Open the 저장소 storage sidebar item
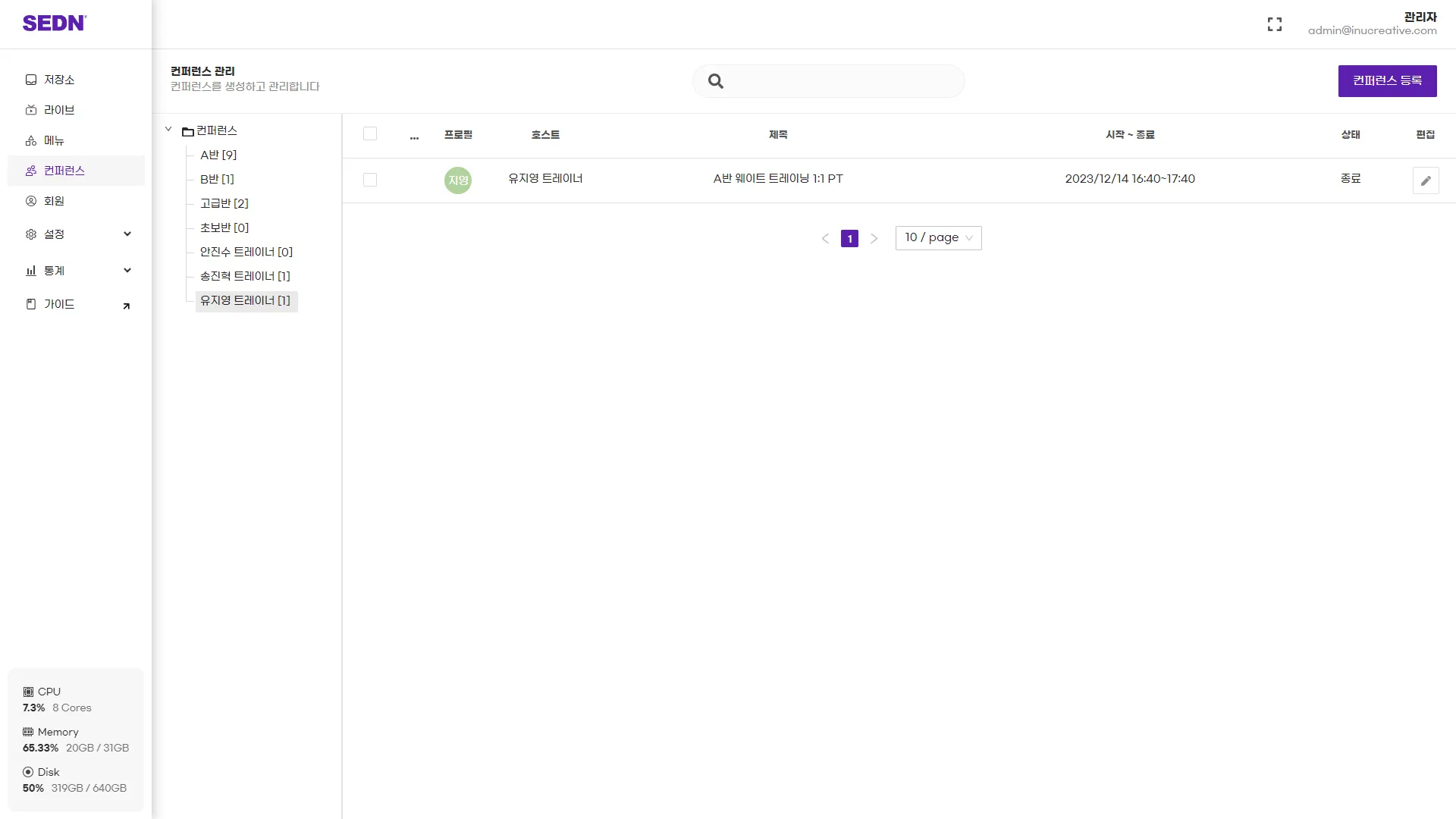 click(59, 80)
